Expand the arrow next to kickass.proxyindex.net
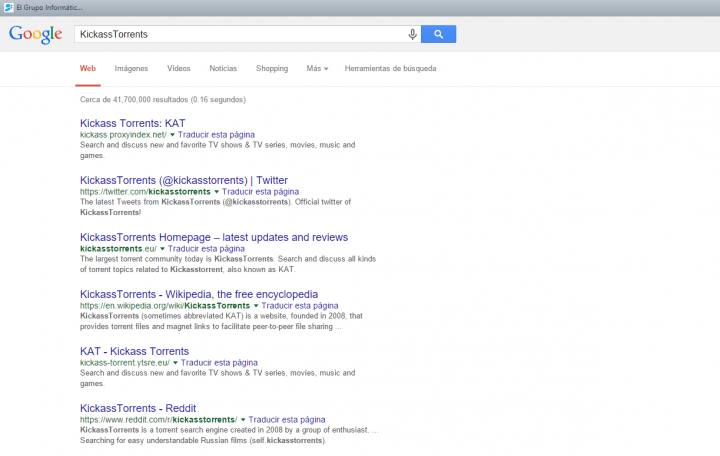This screenshot has width=720, height=456. [172, 135]
